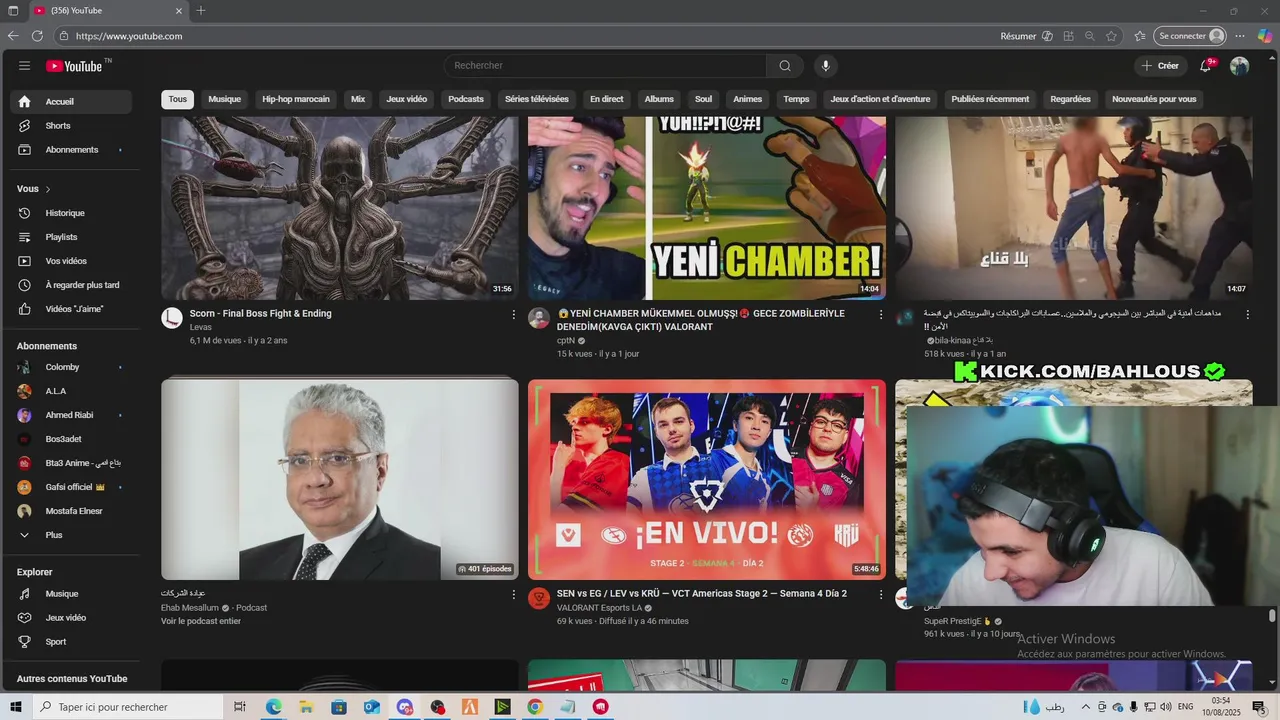This screenshot has height=720, width=1280.
Task: Click the search magnifier button
Action: 785,66
